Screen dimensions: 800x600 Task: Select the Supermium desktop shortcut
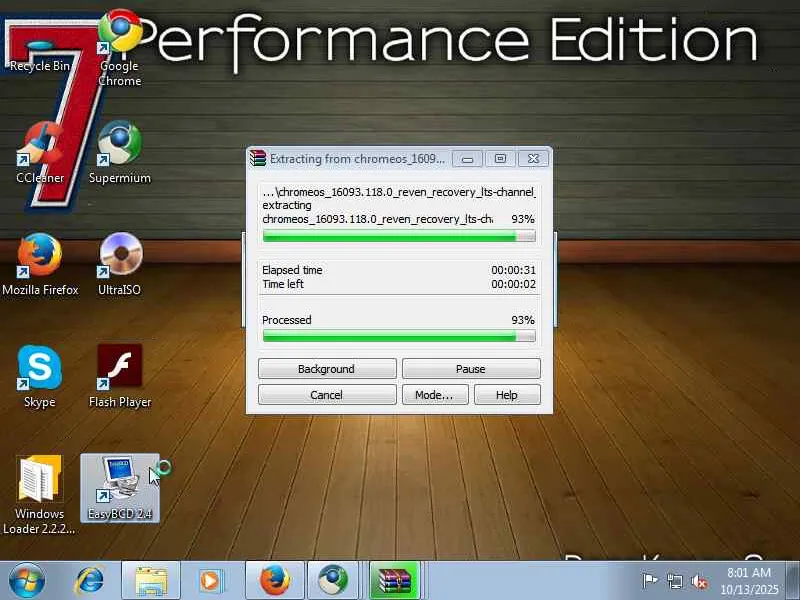tap(120, 152)
